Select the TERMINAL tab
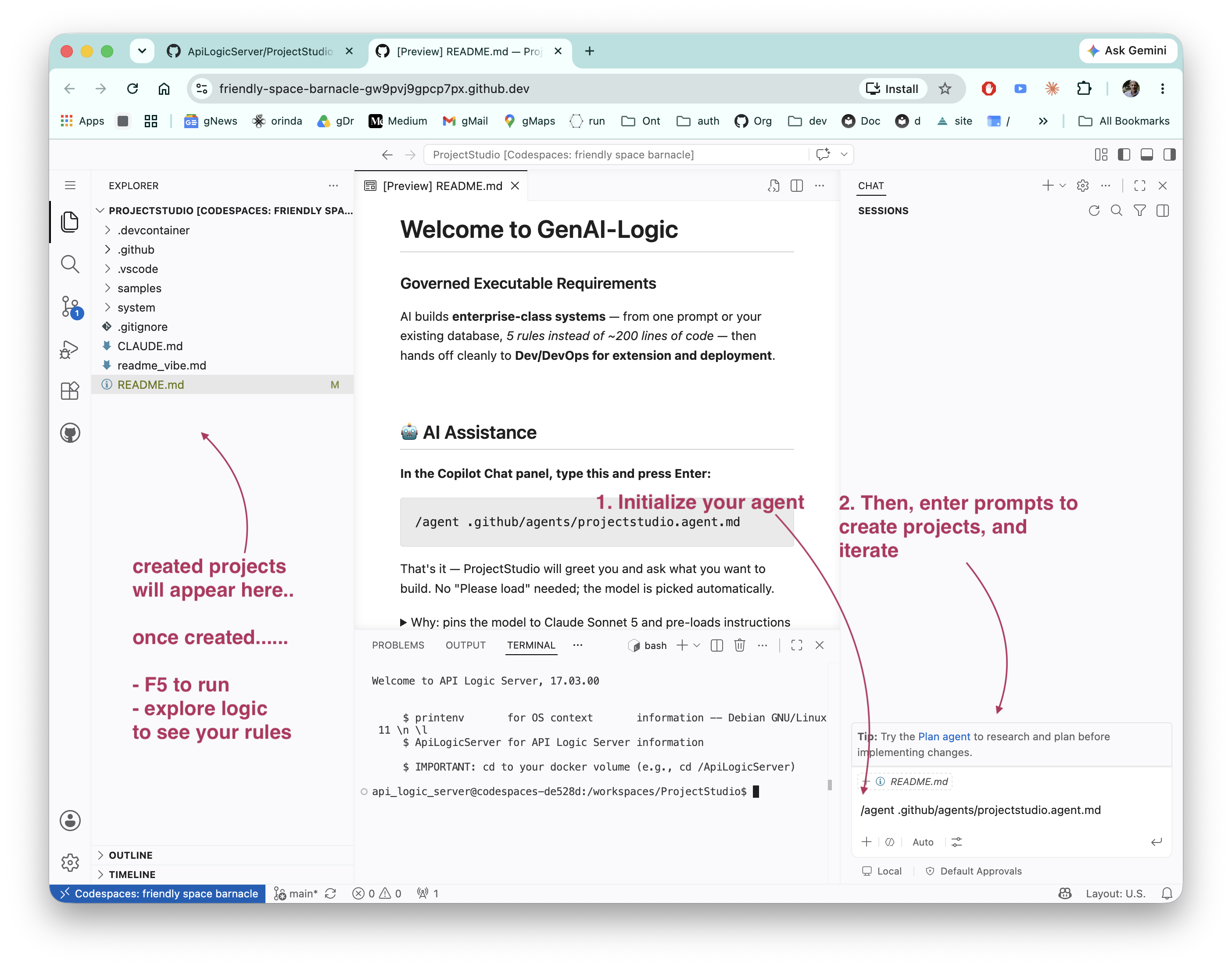The height and width of the screenshot is (968, 1232). 531,645
